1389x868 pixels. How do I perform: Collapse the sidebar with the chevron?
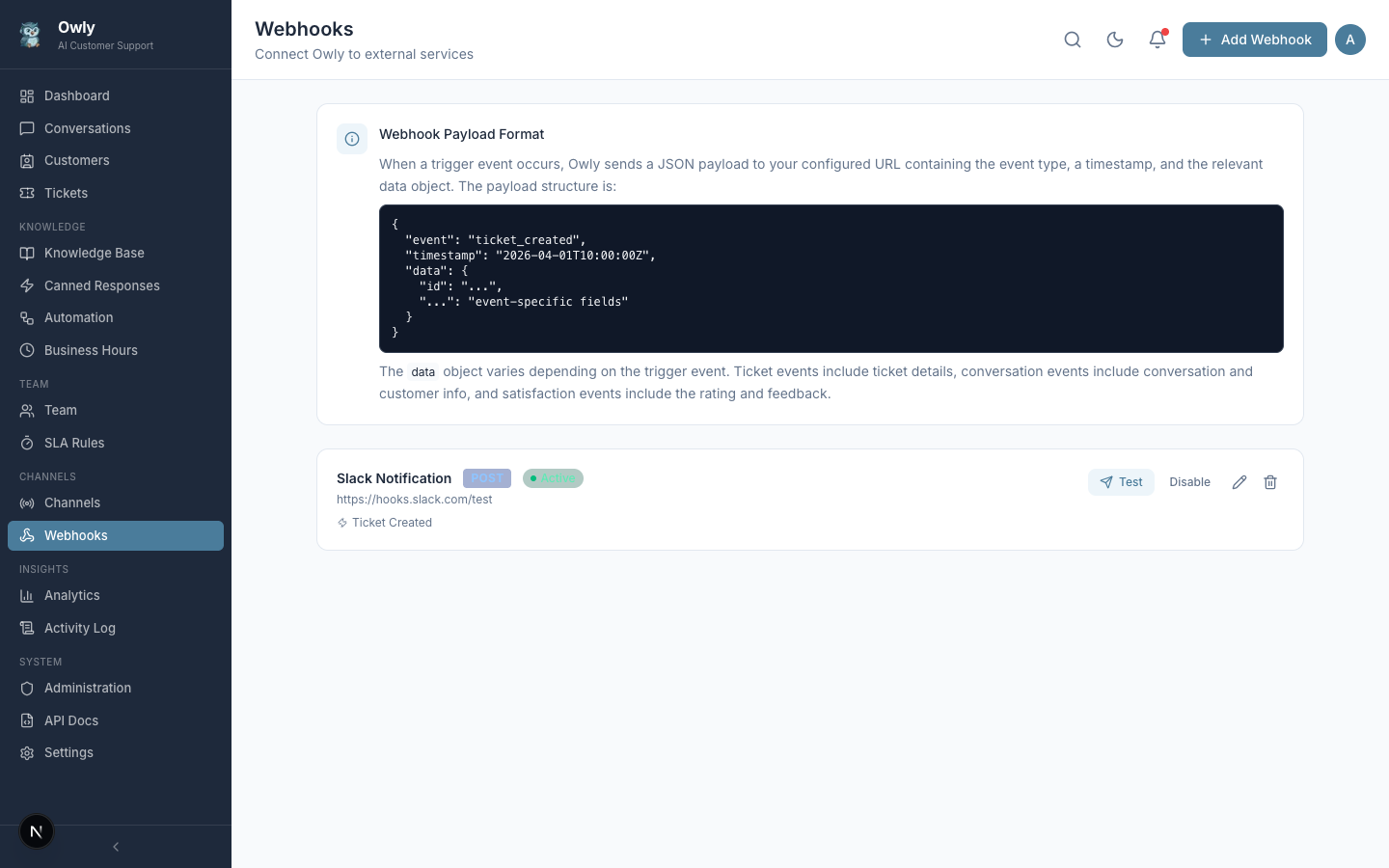[116, 847]
